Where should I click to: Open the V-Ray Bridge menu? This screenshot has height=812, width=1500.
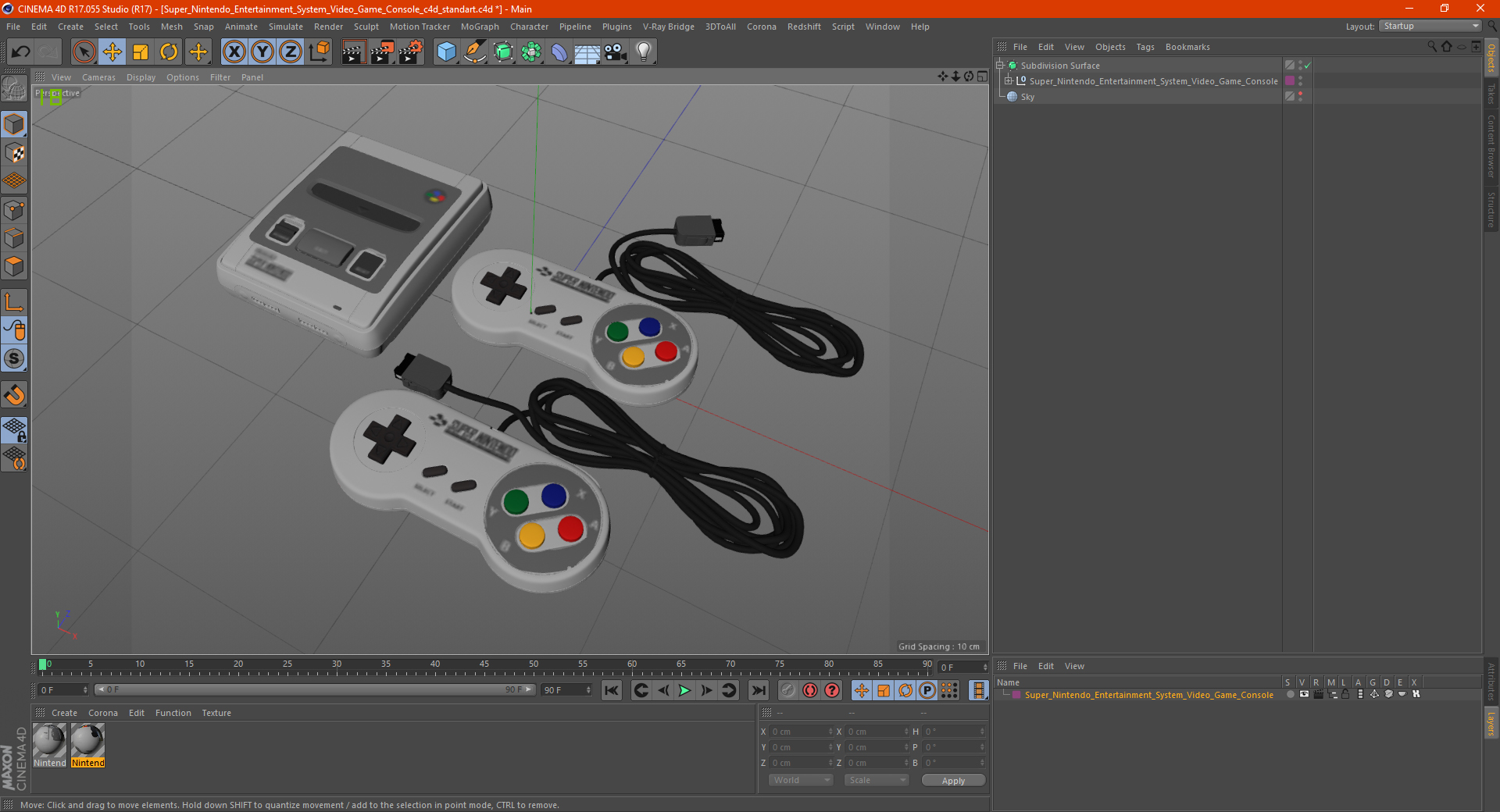tap(669, 27)
